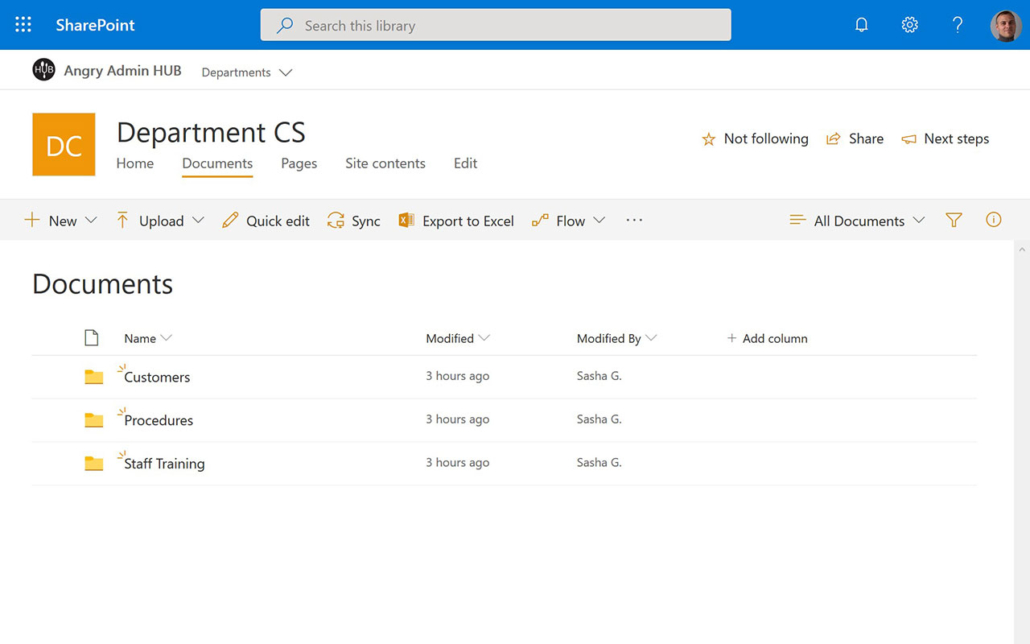This screenshot has width=1030, height=644.
Task: Open the user profile picture
Action: [1006, 26]
